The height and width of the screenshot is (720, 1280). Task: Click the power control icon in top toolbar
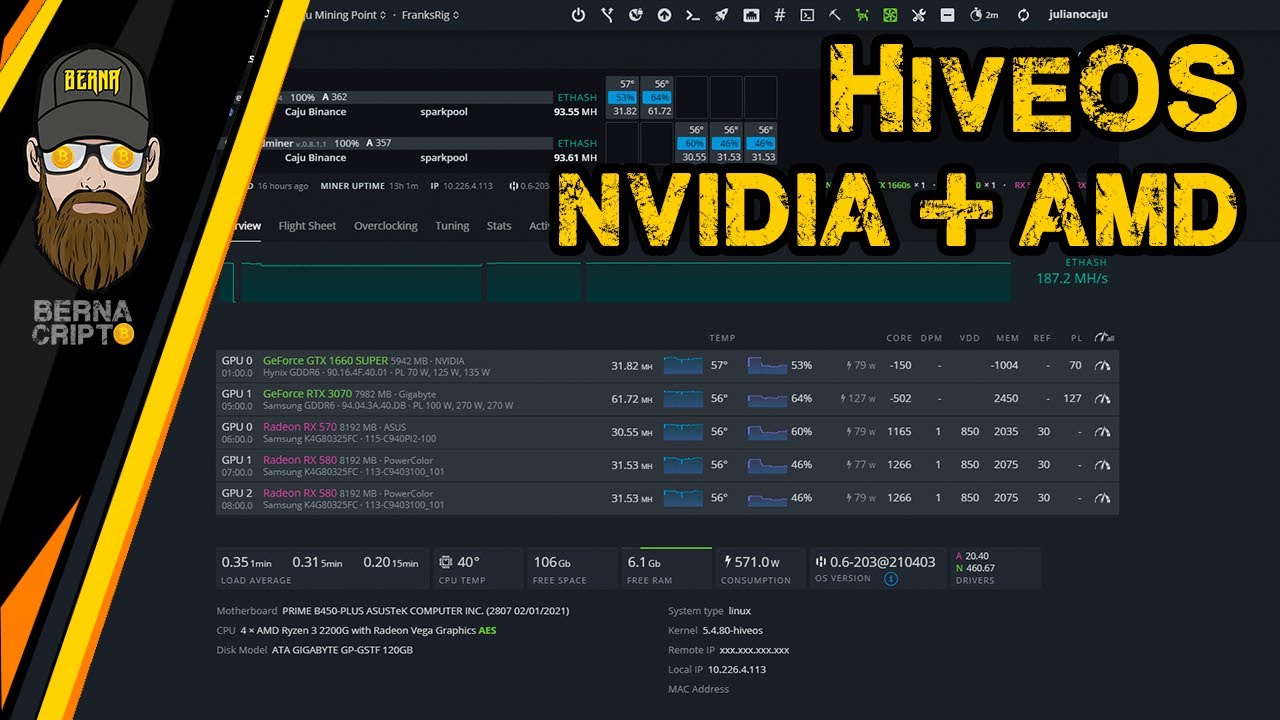(578, 15)
